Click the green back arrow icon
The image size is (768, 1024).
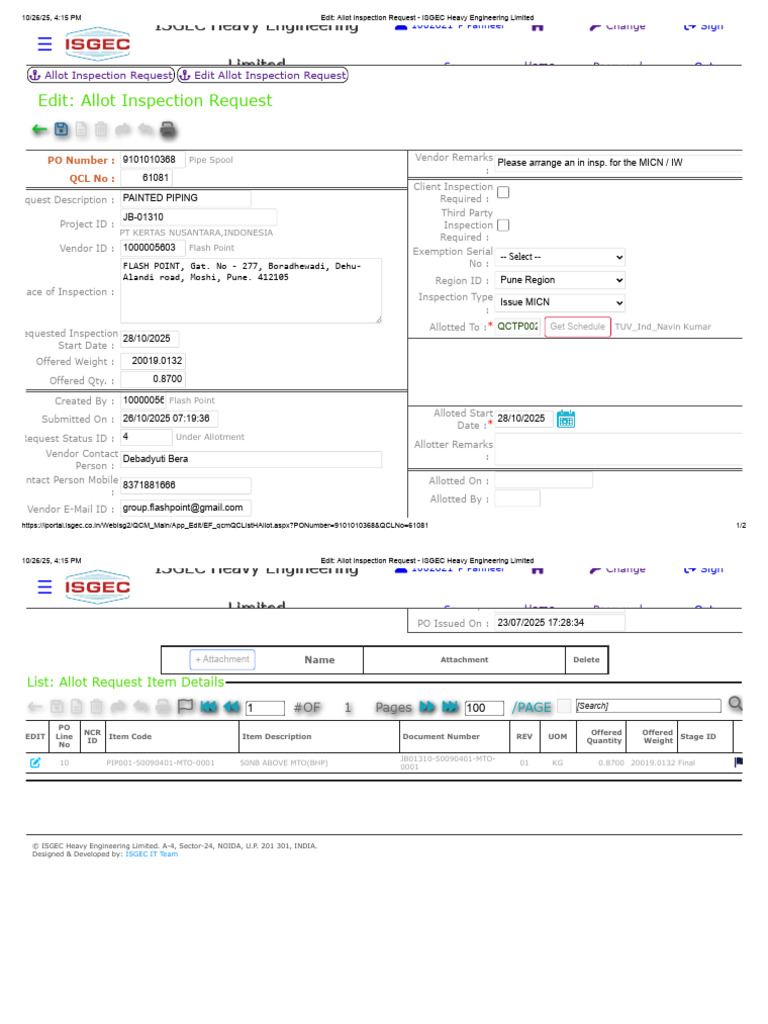click(39, 129)
